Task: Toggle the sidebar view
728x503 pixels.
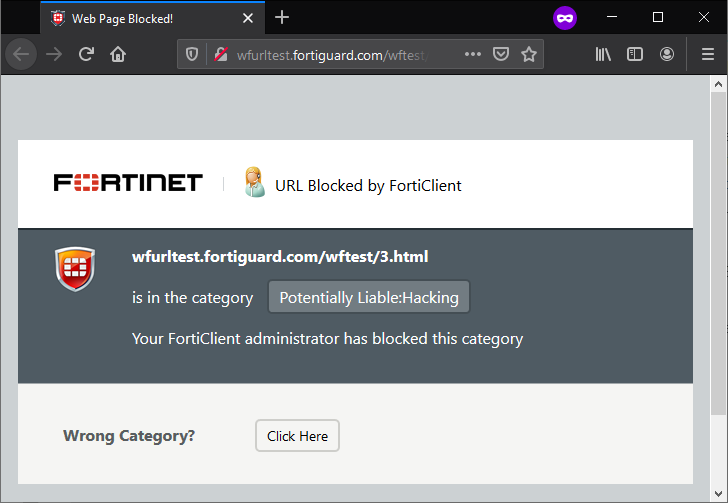Action: pos(635,54)
